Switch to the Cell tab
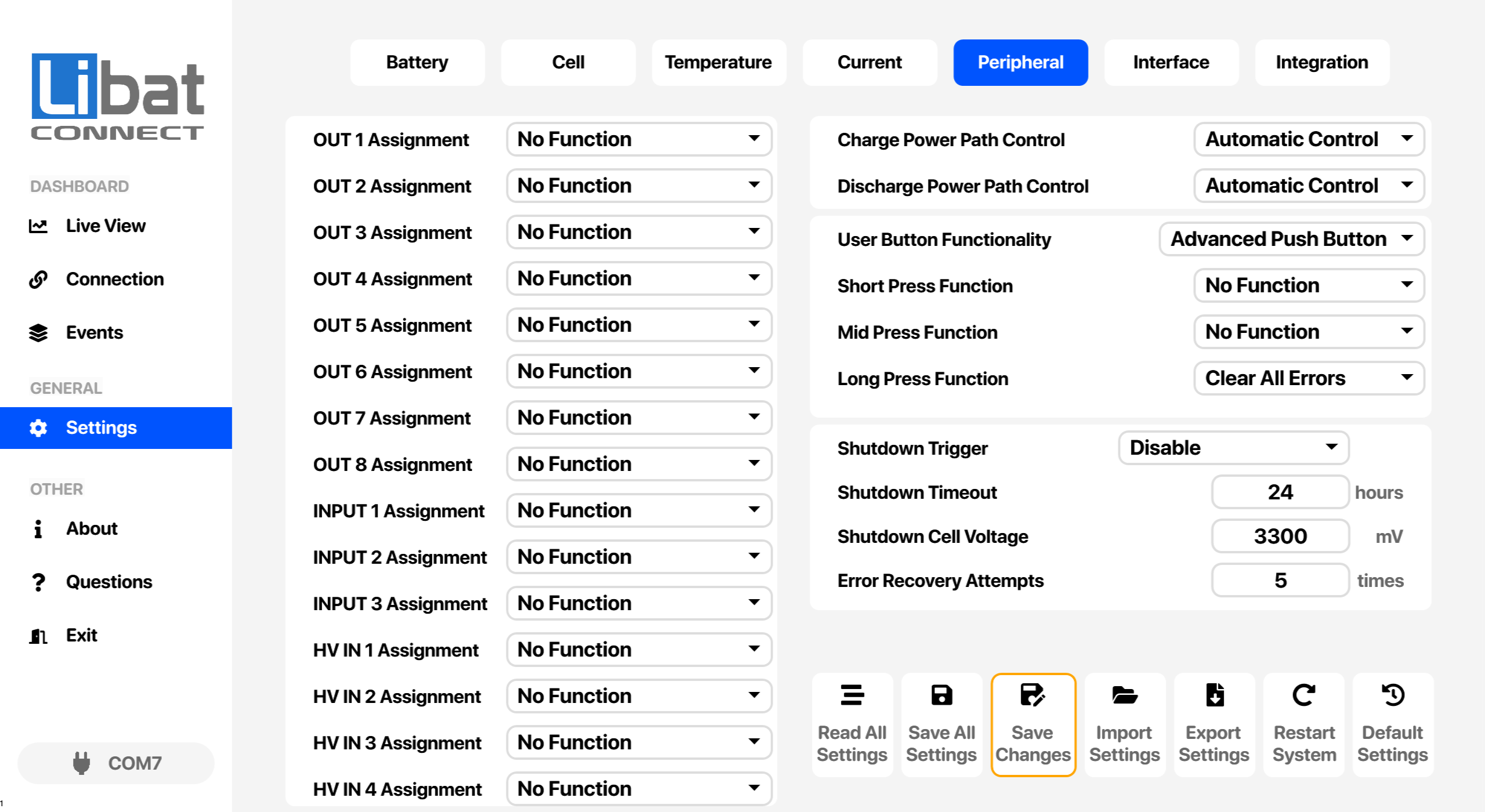 568,63
